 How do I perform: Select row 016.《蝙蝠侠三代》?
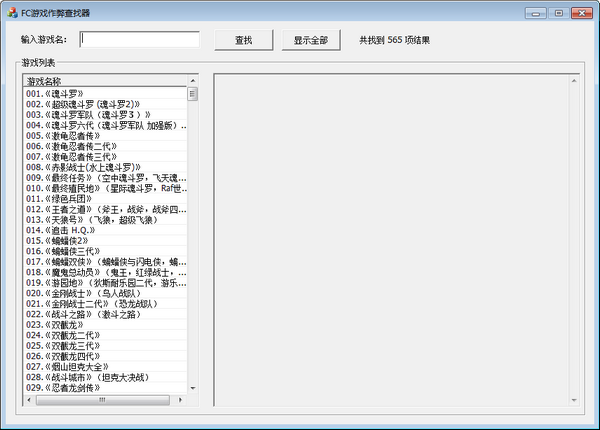click(105, 251)
